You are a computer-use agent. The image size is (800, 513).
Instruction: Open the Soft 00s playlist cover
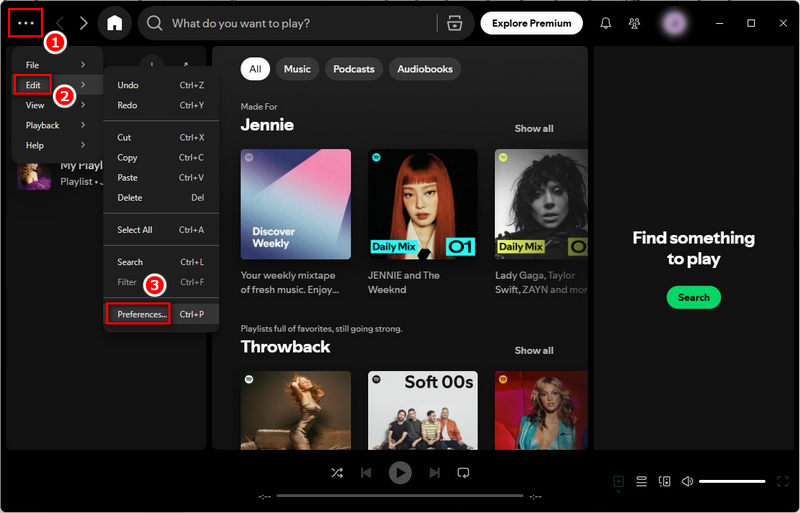click(x=423, y=410)
